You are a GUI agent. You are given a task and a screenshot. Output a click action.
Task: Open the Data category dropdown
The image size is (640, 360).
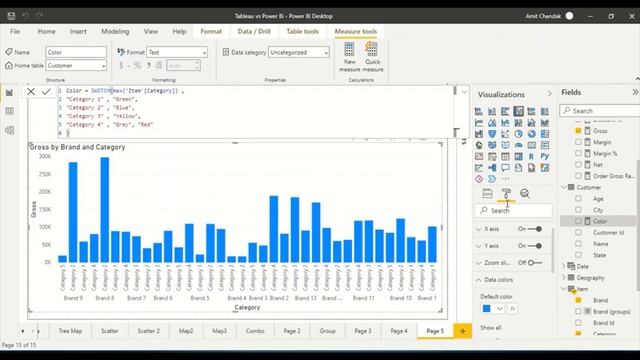coord(298,52)
